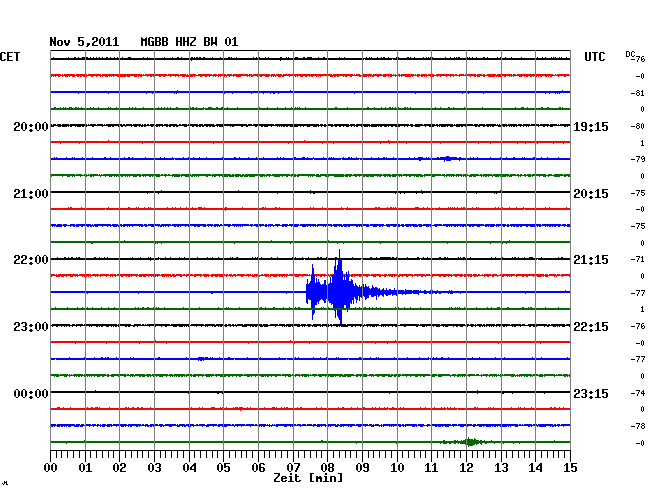
Task: Click the 20:15 UTC time label
Action: (591, 194)
